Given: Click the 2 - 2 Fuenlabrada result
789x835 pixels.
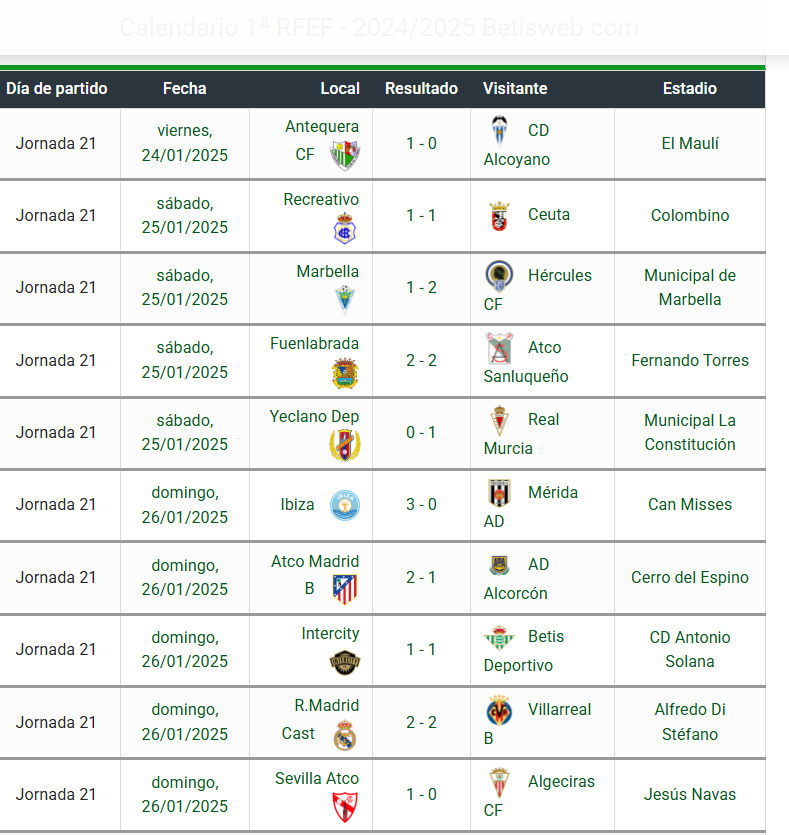Looking at the screenshot, I should [421, 361].
